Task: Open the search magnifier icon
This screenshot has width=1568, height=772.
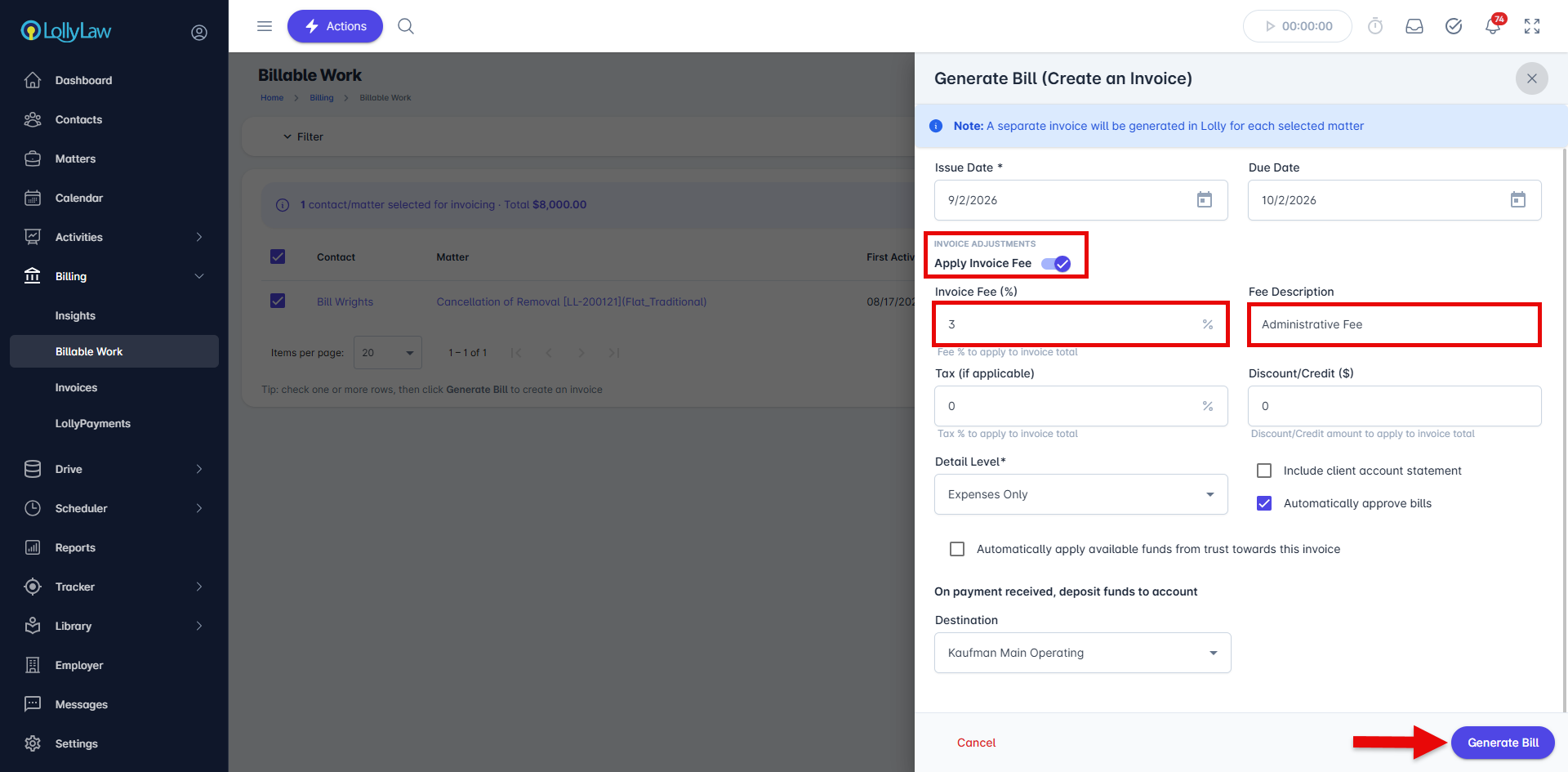Action: (406, 26)
